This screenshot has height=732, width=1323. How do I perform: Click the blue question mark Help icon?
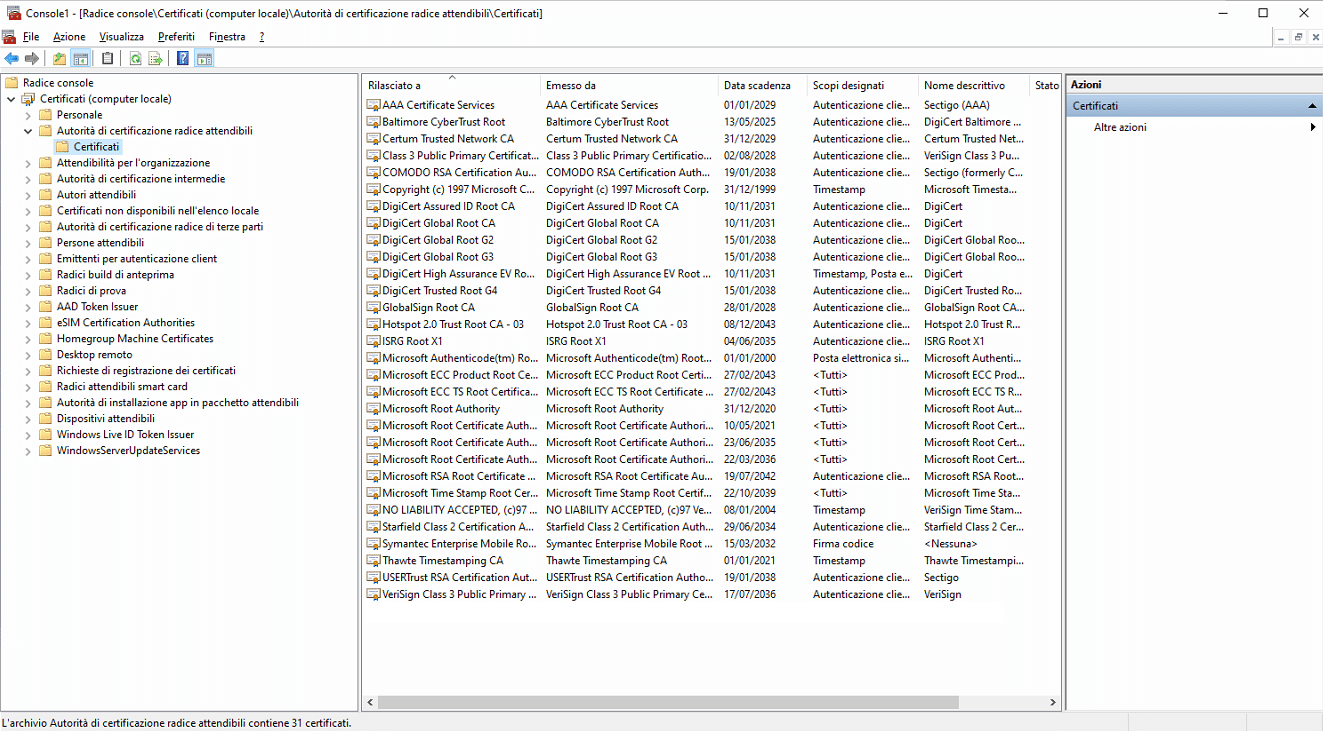click(183, 59)
